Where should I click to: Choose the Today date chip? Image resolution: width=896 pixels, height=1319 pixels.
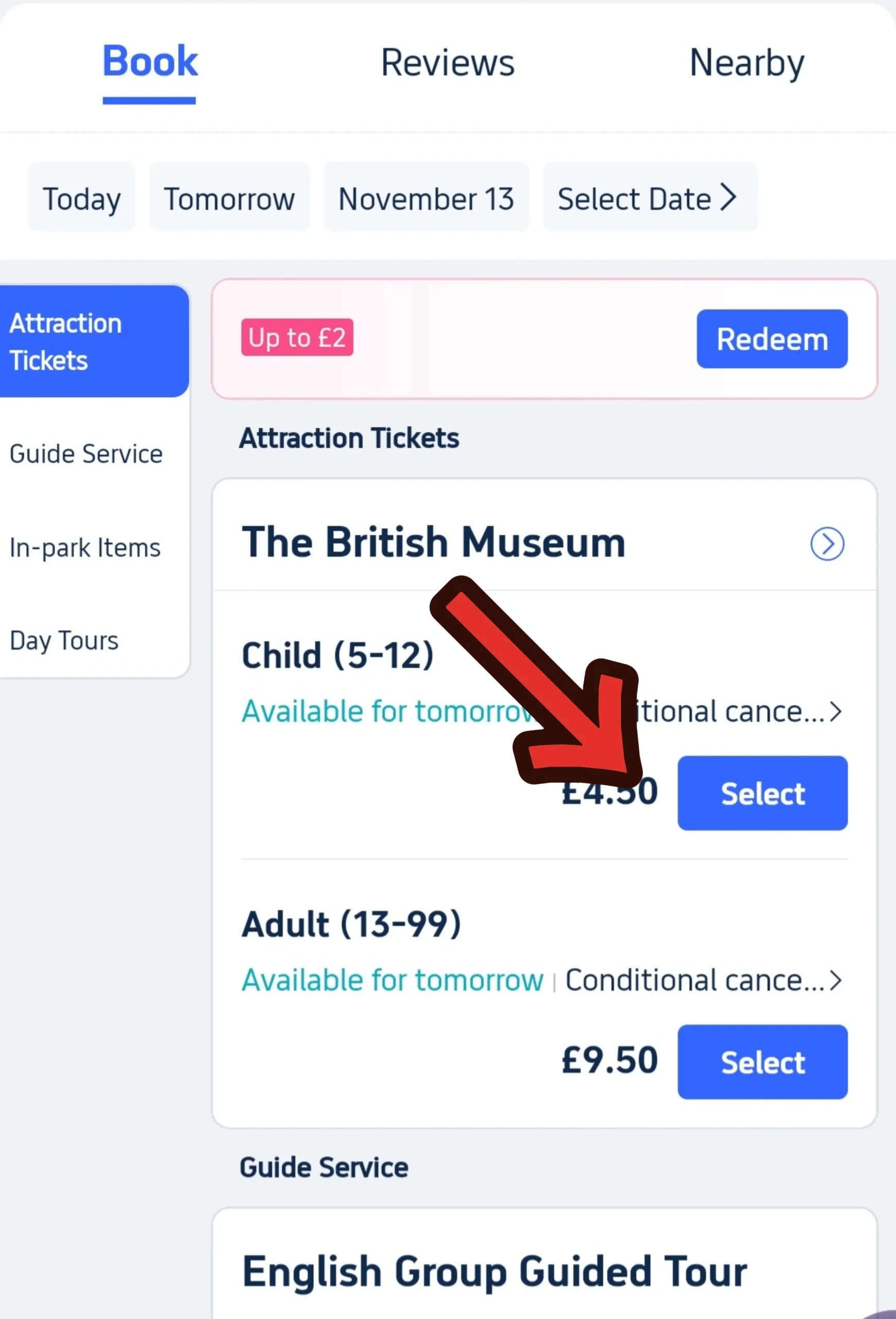coord(82,196)
